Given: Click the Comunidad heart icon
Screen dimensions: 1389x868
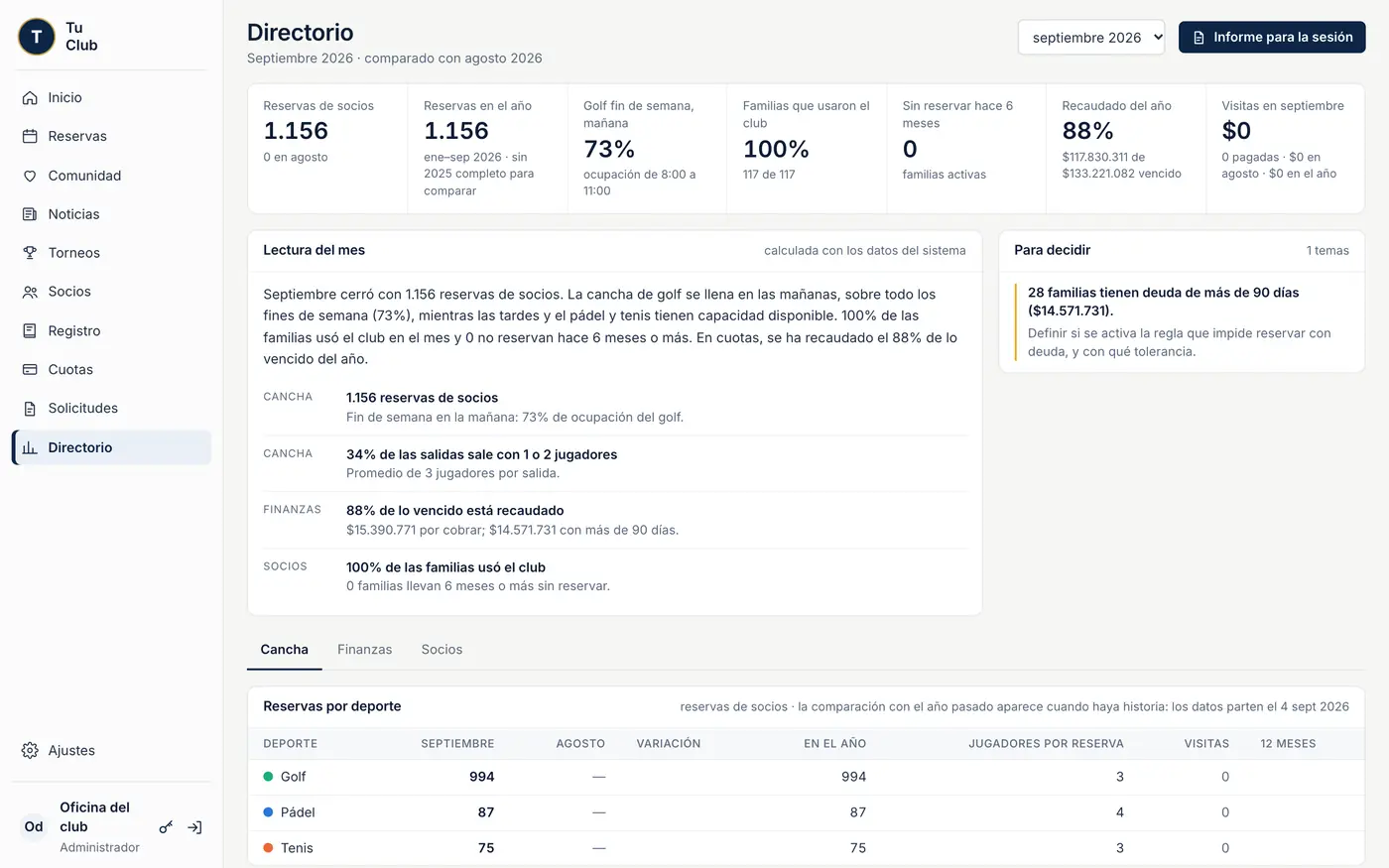Looking at the screenshot, I should (x=30, y=176).
